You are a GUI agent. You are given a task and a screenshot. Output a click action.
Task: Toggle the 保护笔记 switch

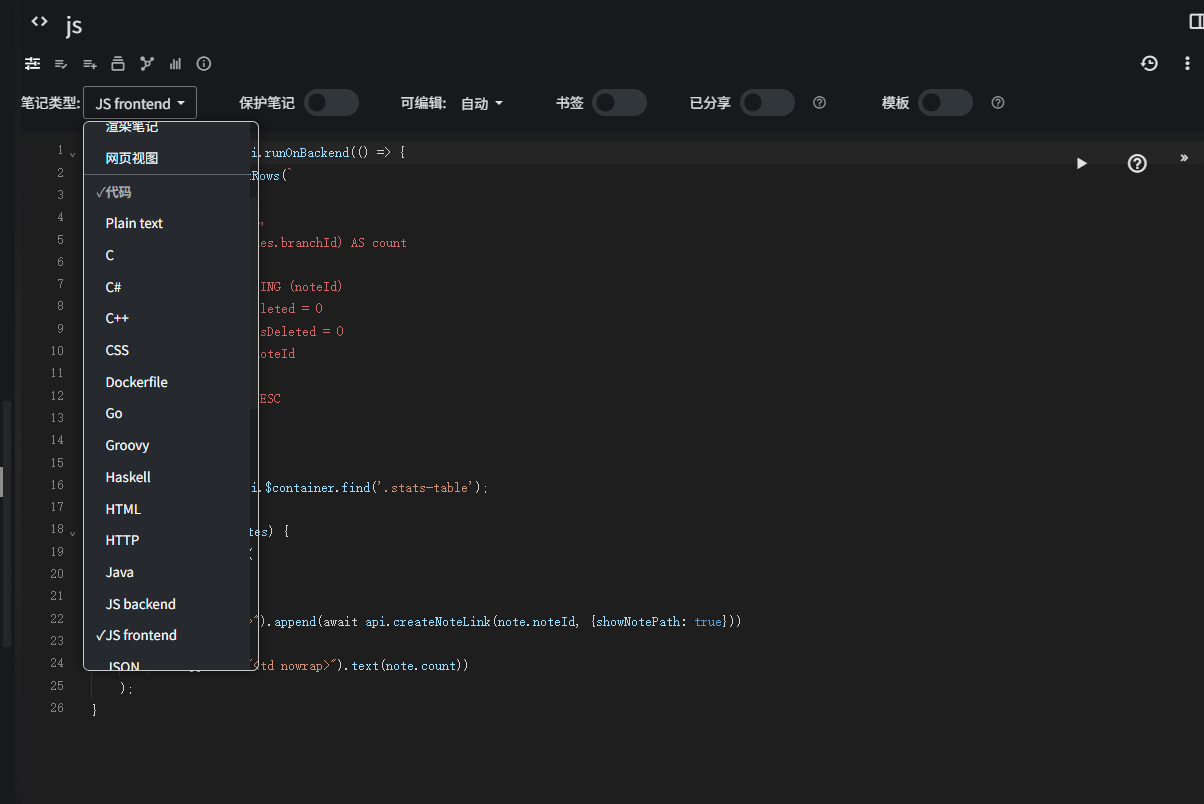(331, 103)
